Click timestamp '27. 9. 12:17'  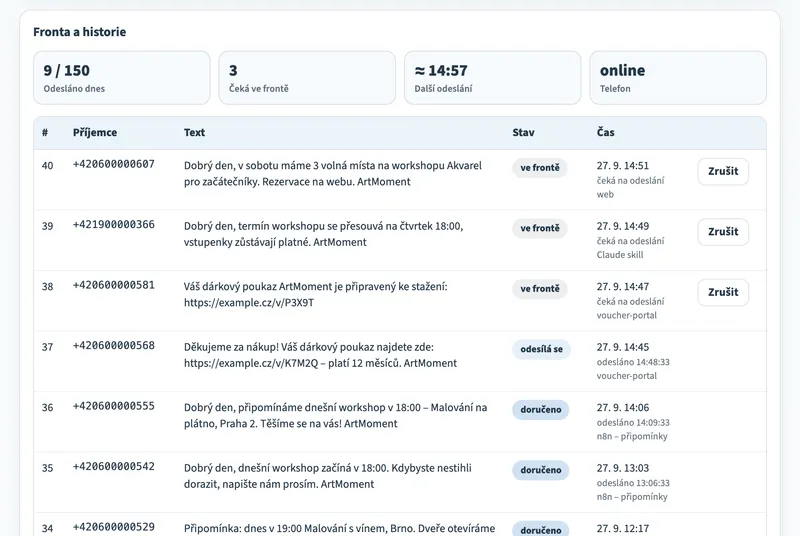point(622,528)
